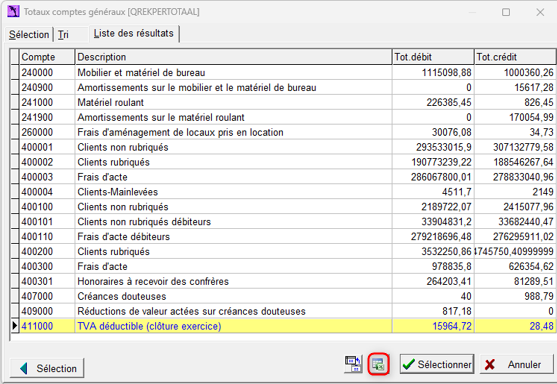
Task: Click account 407000
Action: (47, 296)
